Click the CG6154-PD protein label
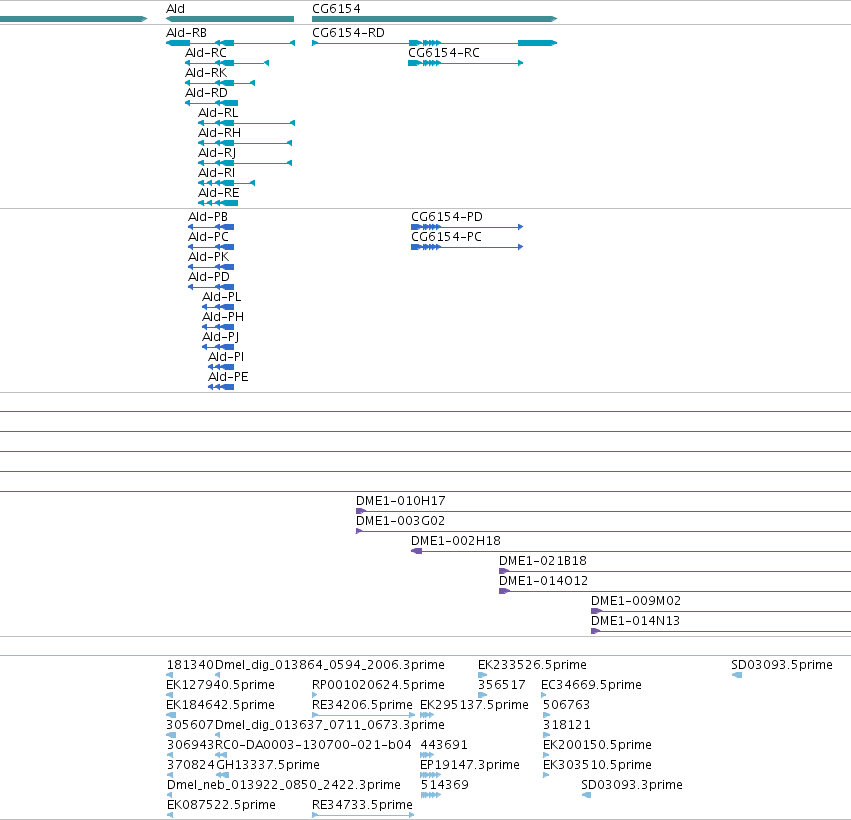Image resolution: width=851 pixels, height=820 pixels. (447, 217)
